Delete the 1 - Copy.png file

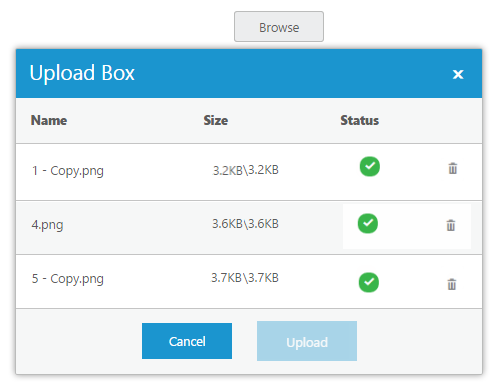pyautogui.click(x=452, y=168)
